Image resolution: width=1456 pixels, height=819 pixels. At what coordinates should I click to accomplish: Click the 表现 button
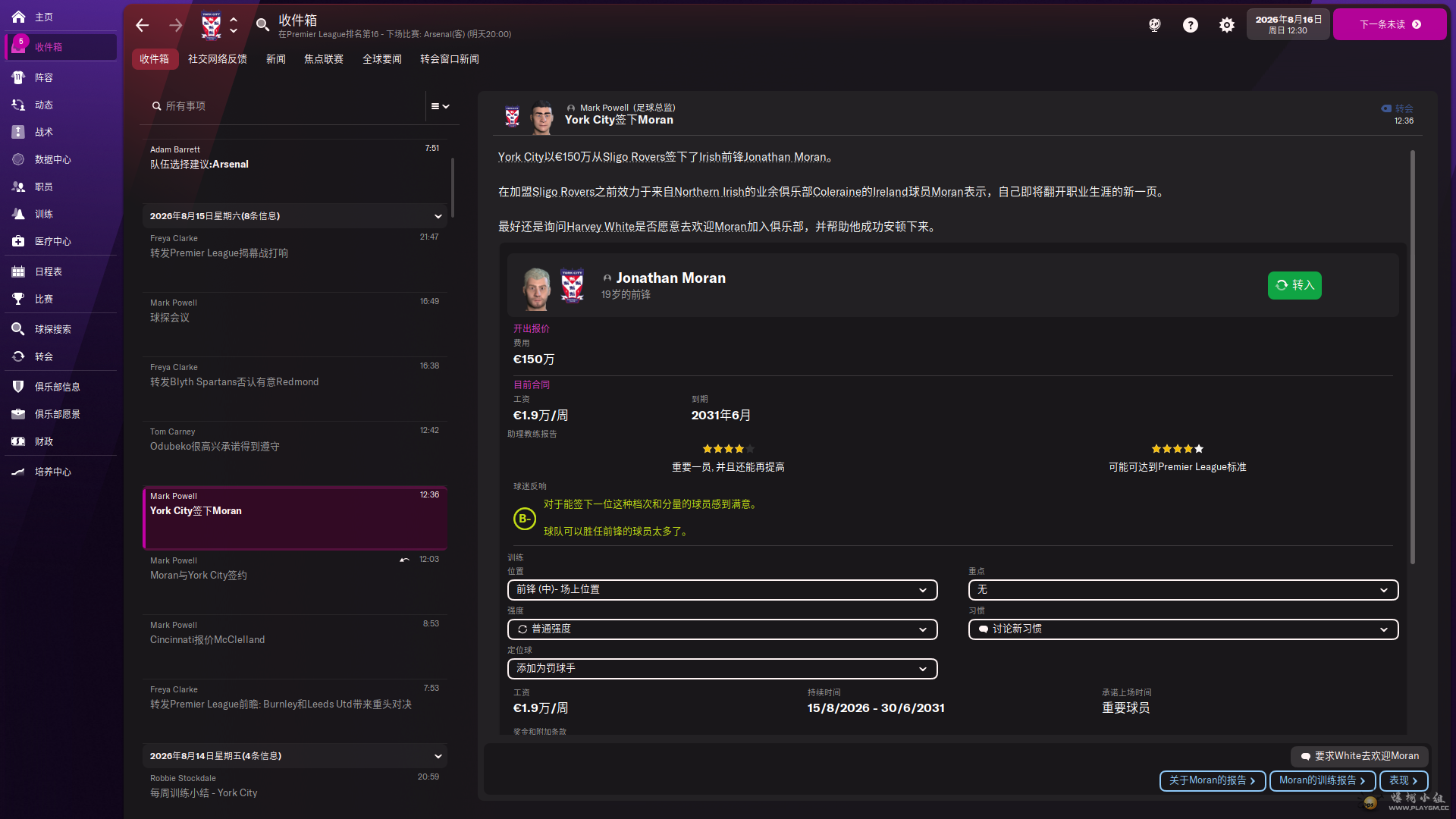(1404, 780)
